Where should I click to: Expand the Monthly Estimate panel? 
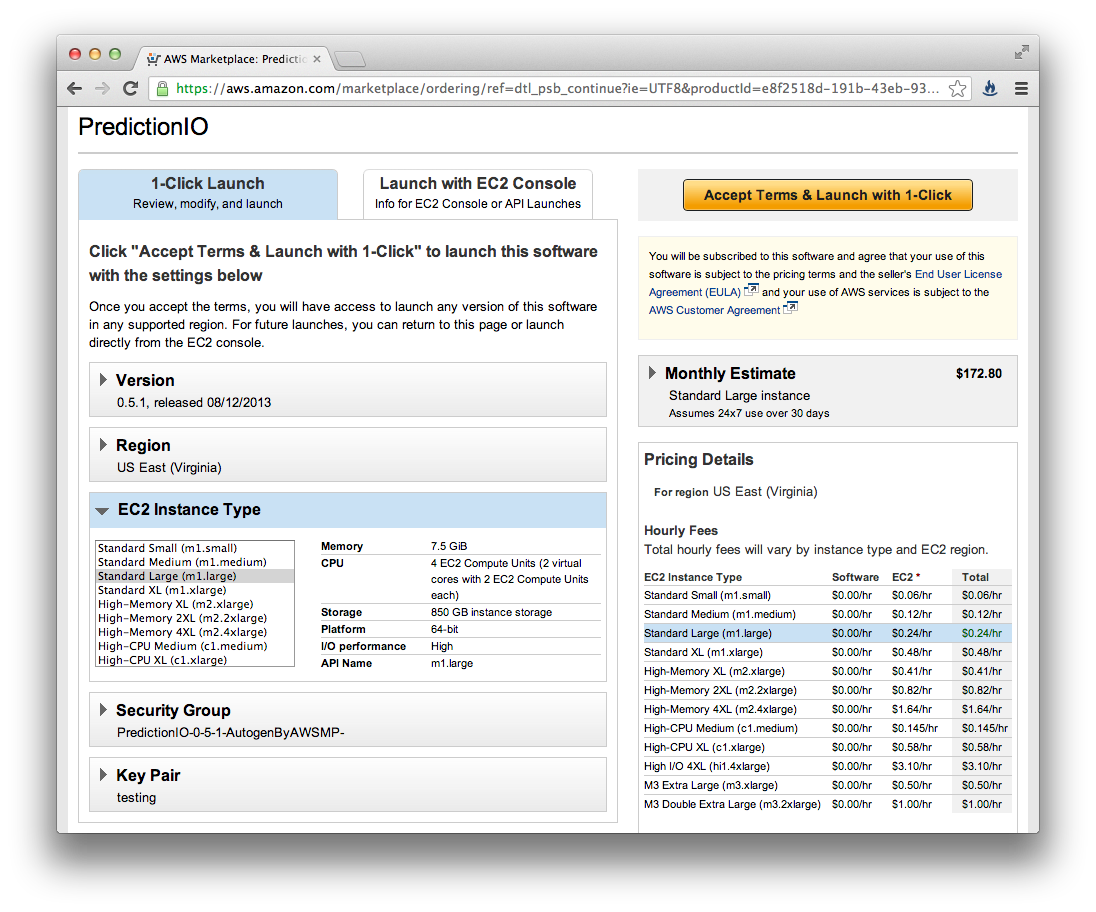[x=652, y=372]
